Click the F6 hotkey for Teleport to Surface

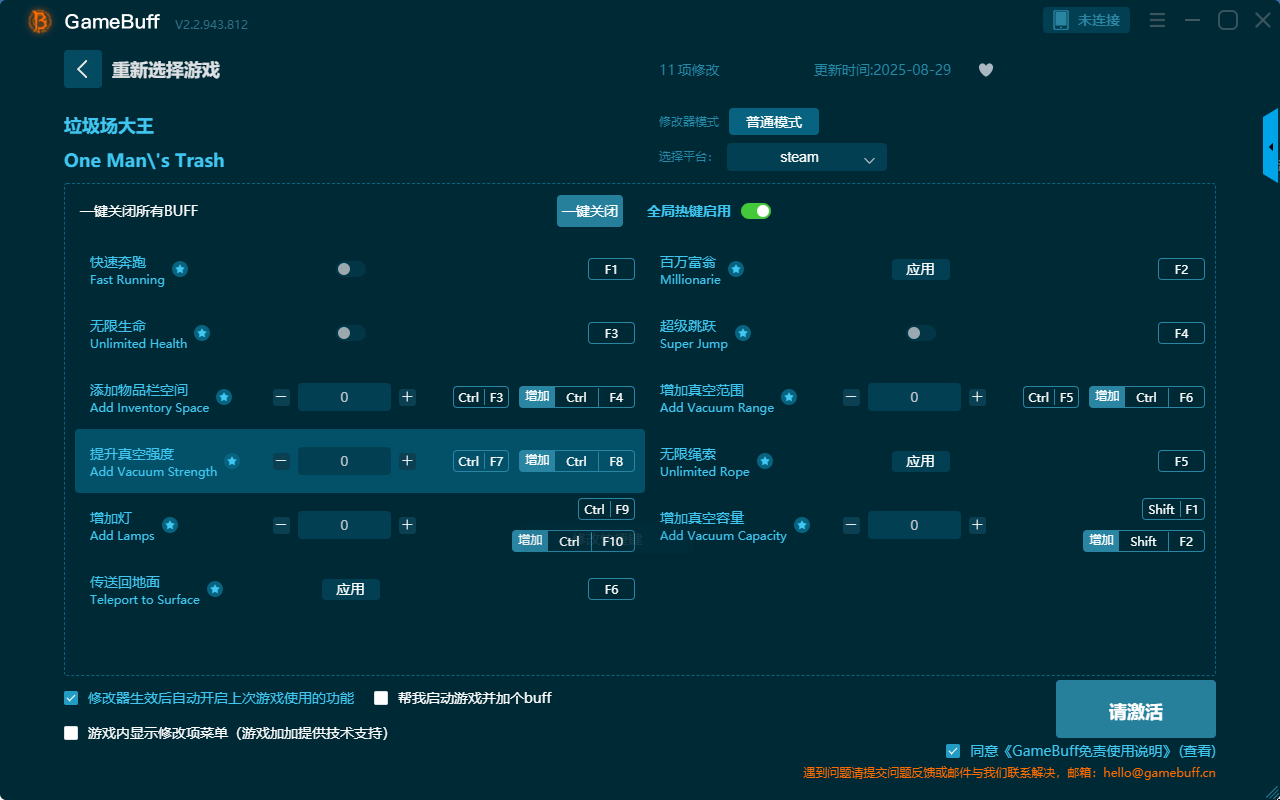pos(611,589)
